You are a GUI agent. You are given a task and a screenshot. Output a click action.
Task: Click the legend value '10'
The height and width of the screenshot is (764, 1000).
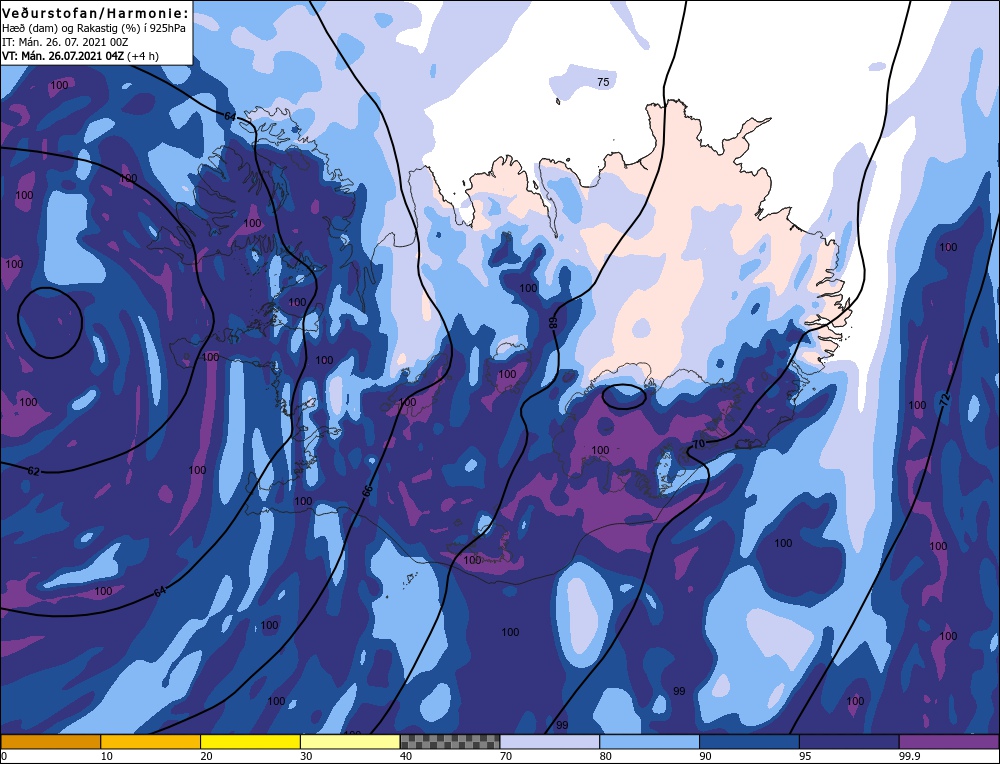107,756
